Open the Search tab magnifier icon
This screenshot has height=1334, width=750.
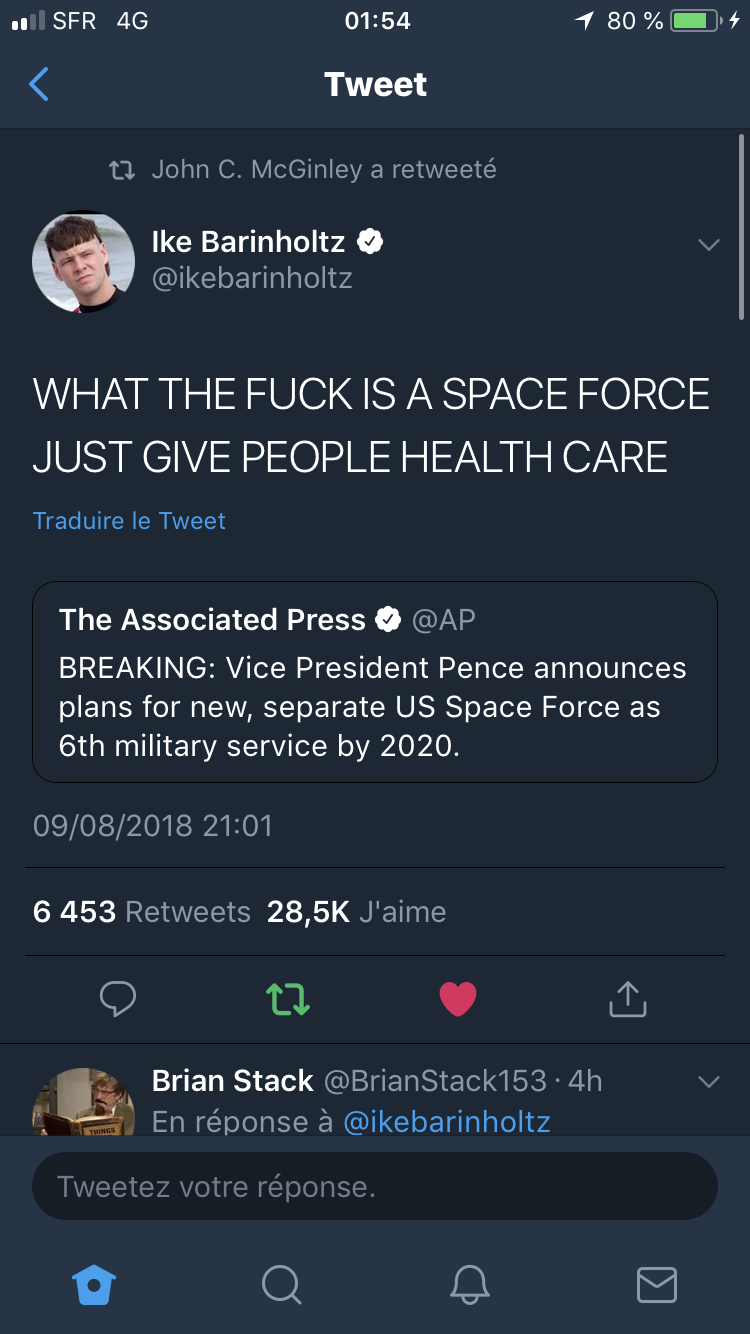(x=281, y=1284)
